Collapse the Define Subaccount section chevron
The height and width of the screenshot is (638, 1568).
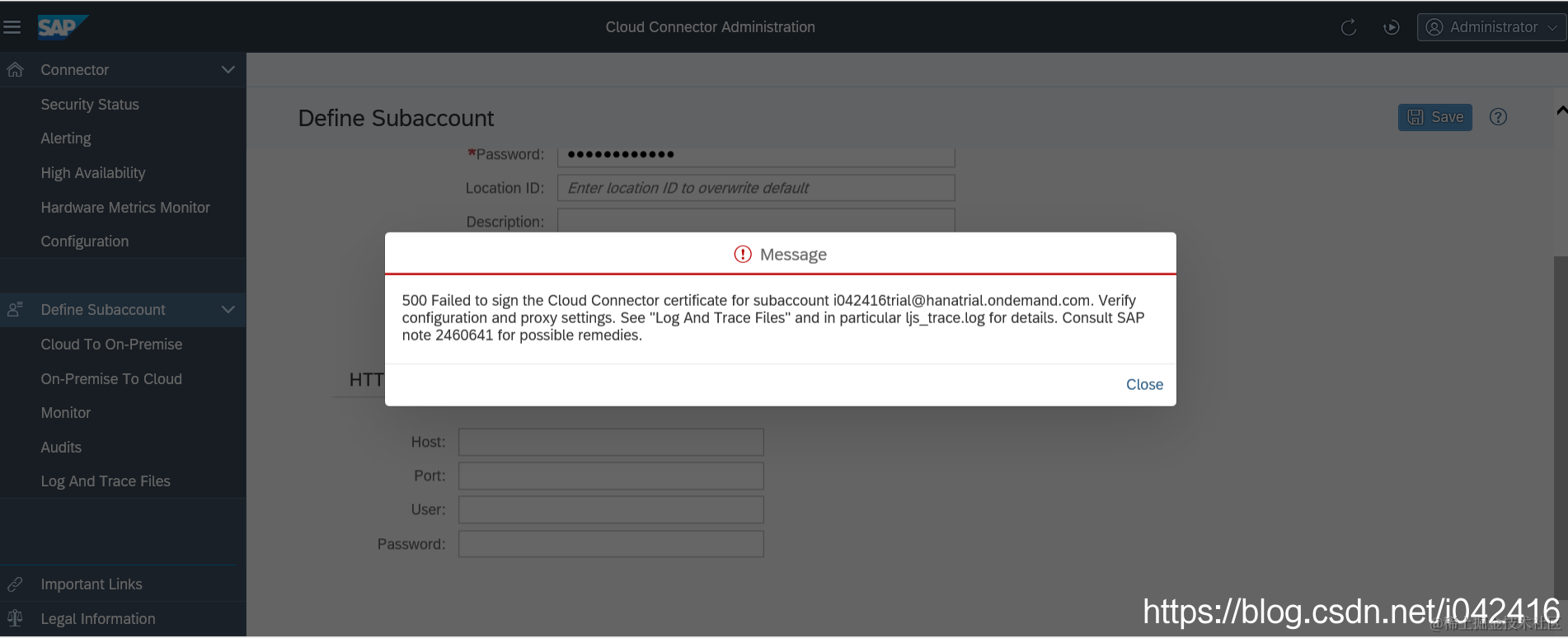[x=228, y=310]
